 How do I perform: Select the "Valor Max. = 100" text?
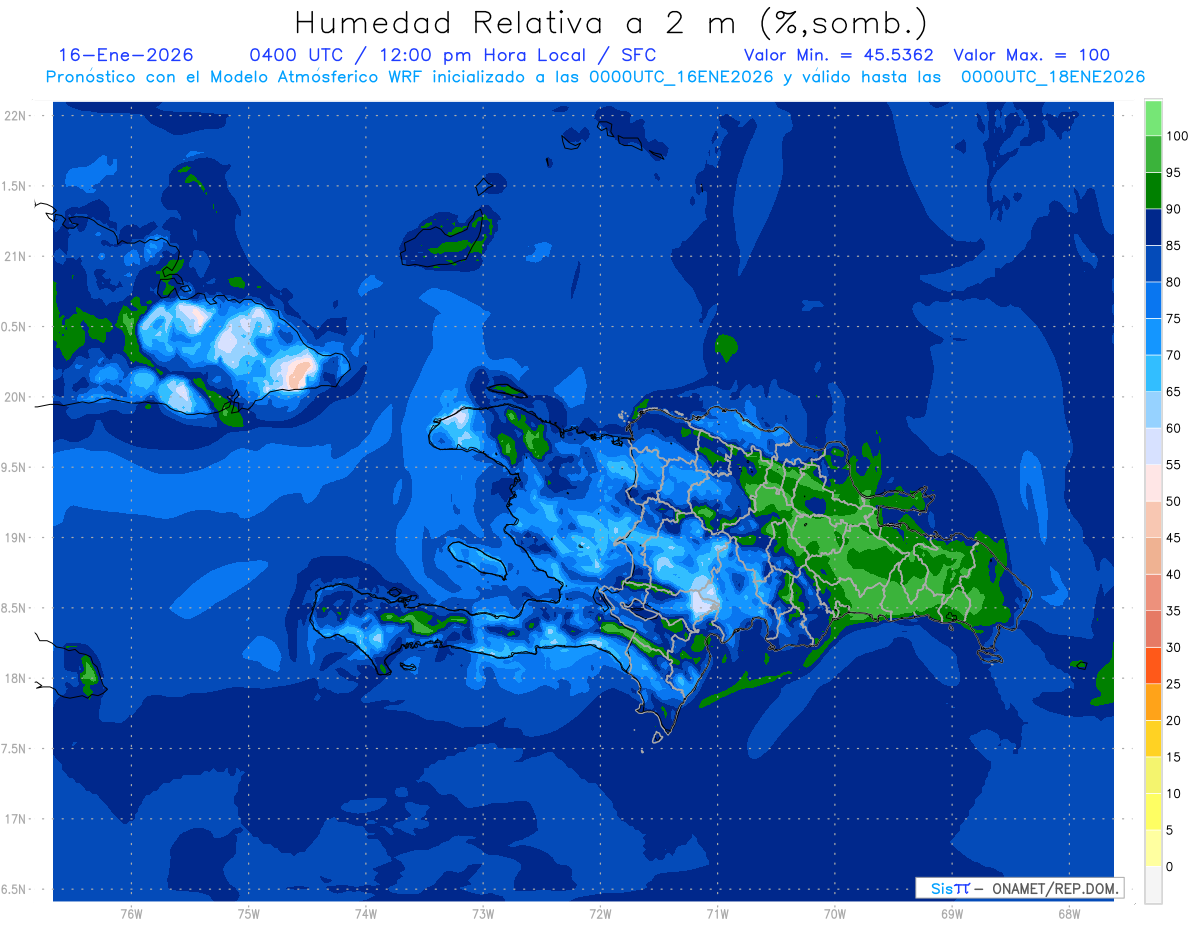[x=1031, y=55]
